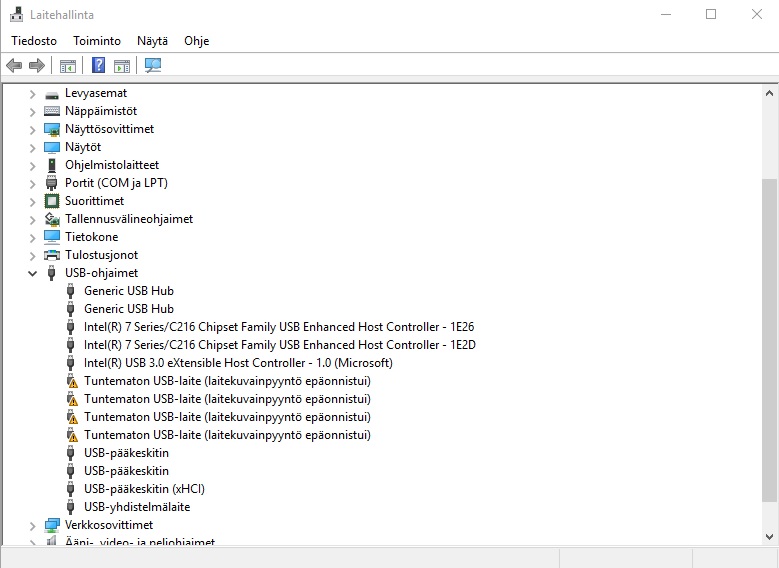Open the Näytä menu

[152, 41]
